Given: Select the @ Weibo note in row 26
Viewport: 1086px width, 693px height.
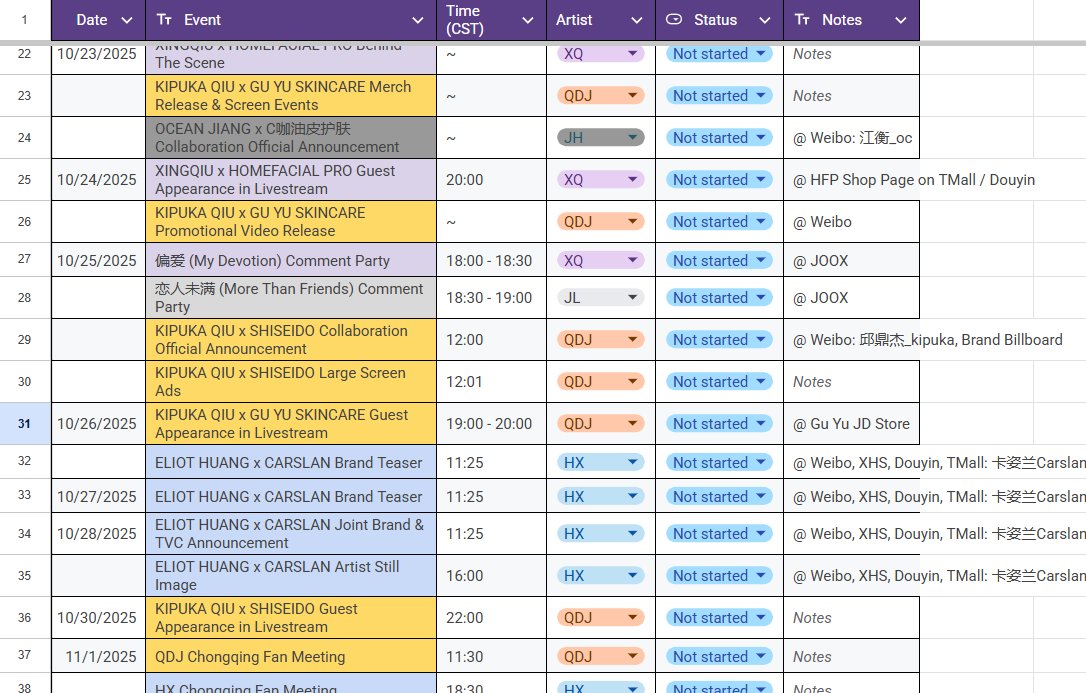Looking at the screenshot, I should pyautogui.click(x=851, y=222).
